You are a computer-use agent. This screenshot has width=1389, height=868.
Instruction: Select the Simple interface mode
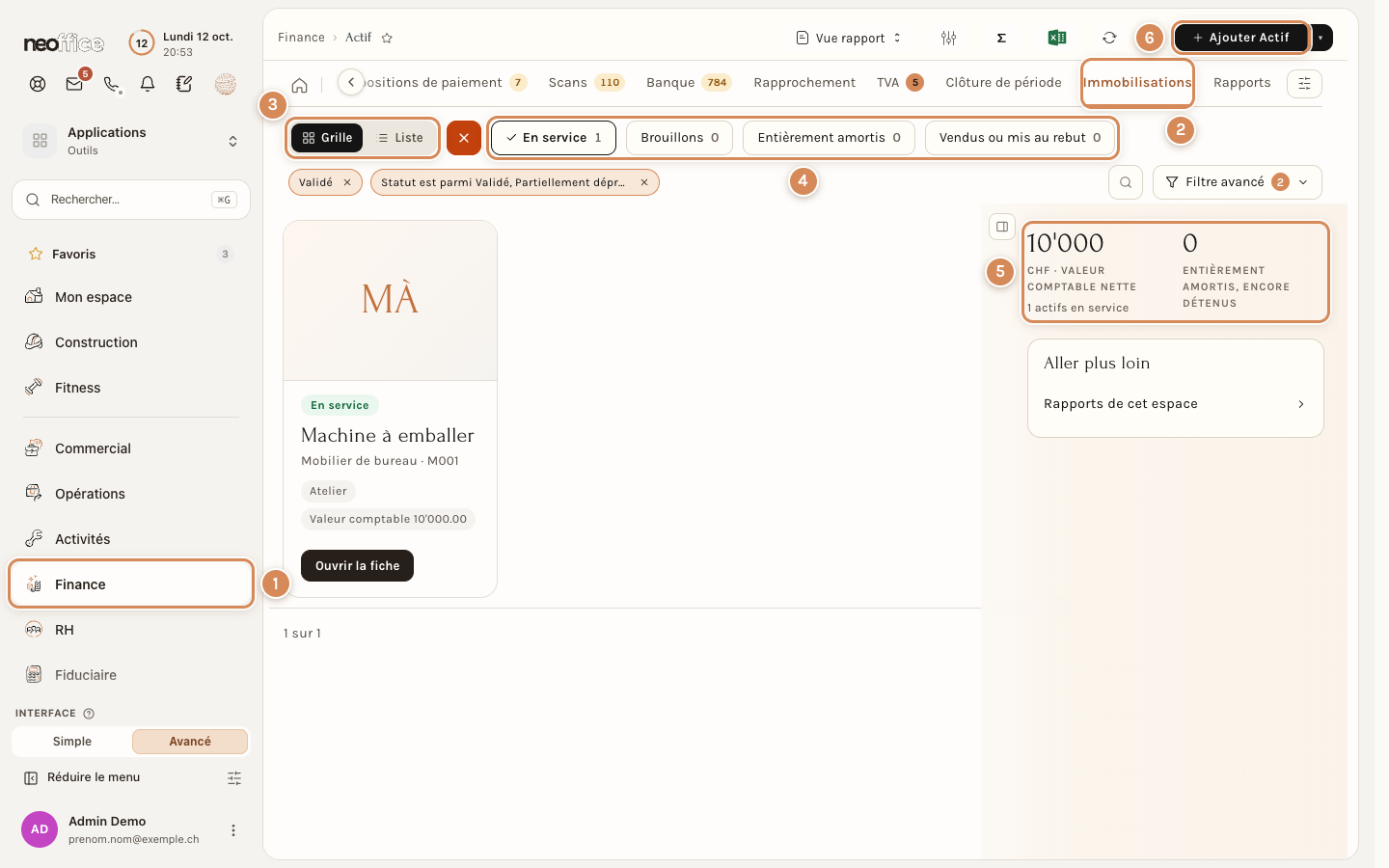72,742
